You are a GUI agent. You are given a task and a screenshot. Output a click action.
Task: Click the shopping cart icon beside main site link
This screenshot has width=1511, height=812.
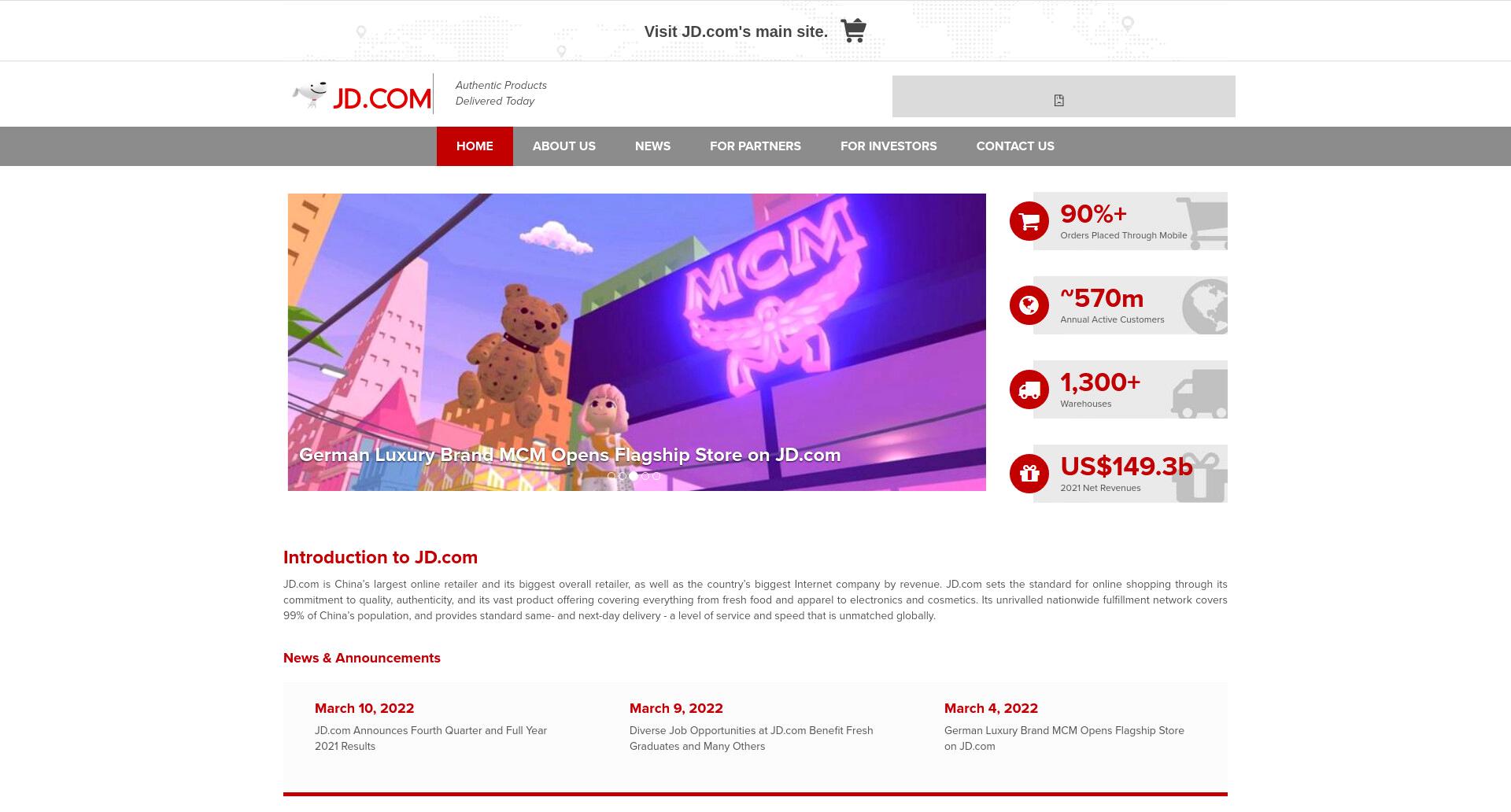853,31
